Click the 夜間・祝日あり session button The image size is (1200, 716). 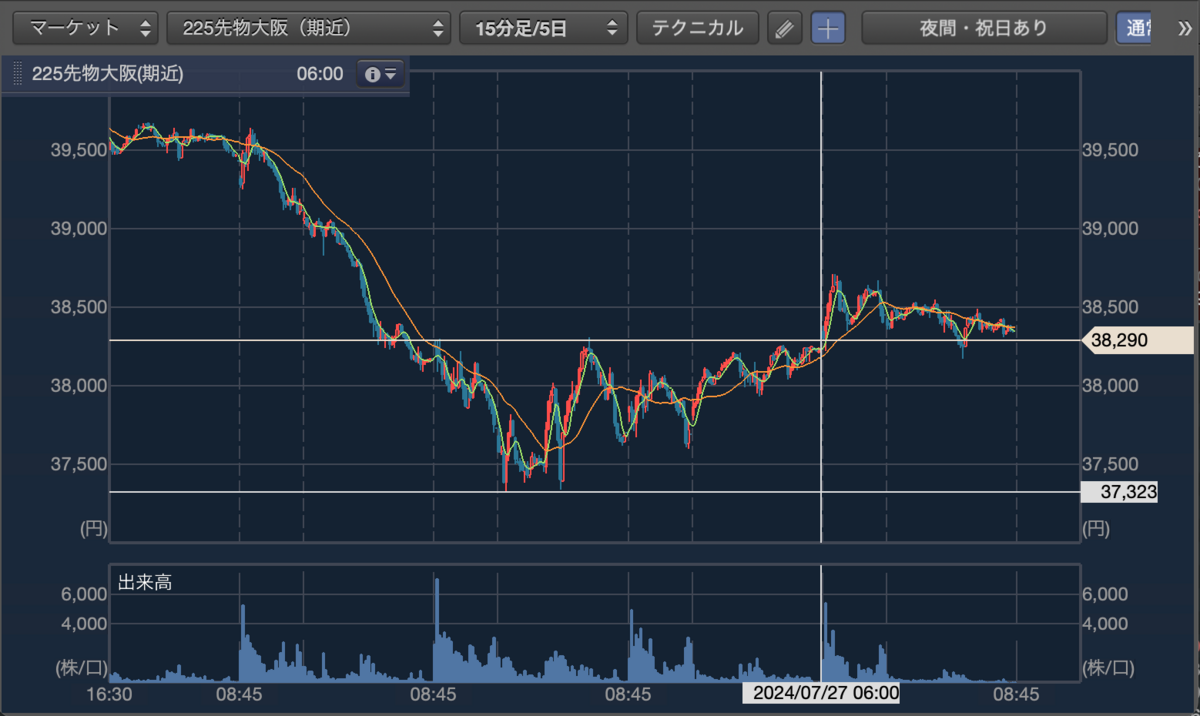pyautogui.click(x=984, y=28)
